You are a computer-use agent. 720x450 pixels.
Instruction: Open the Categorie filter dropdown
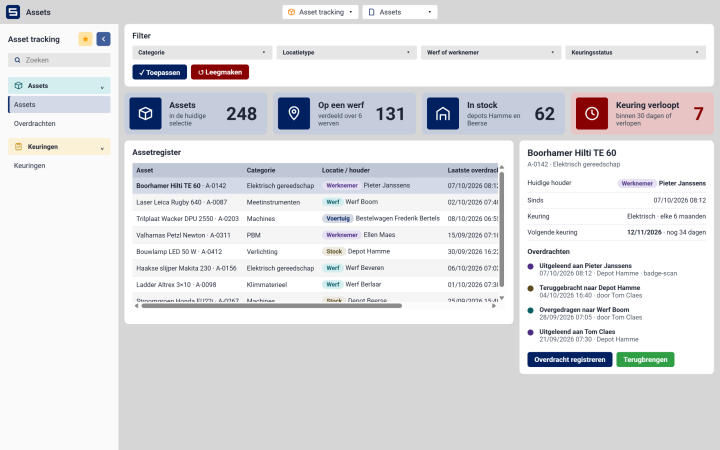202,52
